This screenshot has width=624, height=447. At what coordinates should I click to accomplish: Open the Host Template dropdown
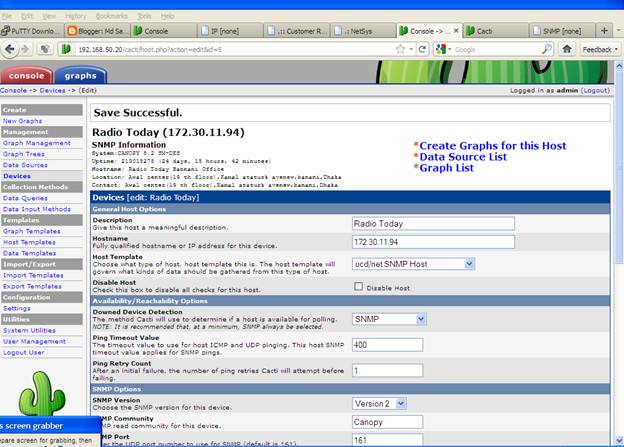pyautogui.click(x=413, y=264)
